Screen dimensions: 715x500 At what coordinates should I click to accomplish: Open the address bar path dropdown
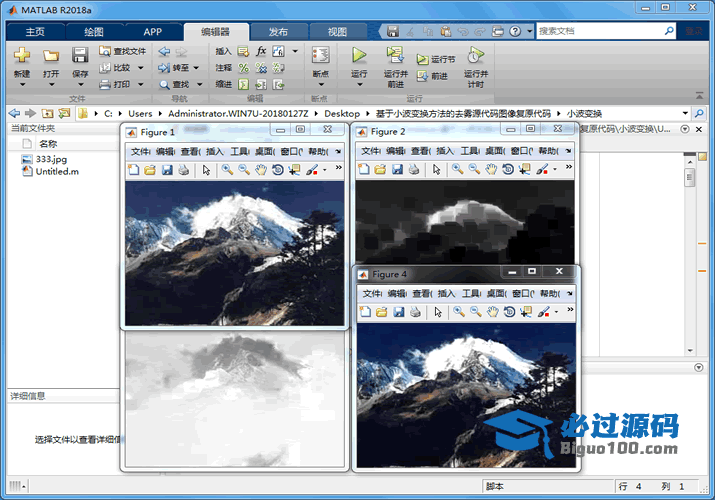point(685,113)
